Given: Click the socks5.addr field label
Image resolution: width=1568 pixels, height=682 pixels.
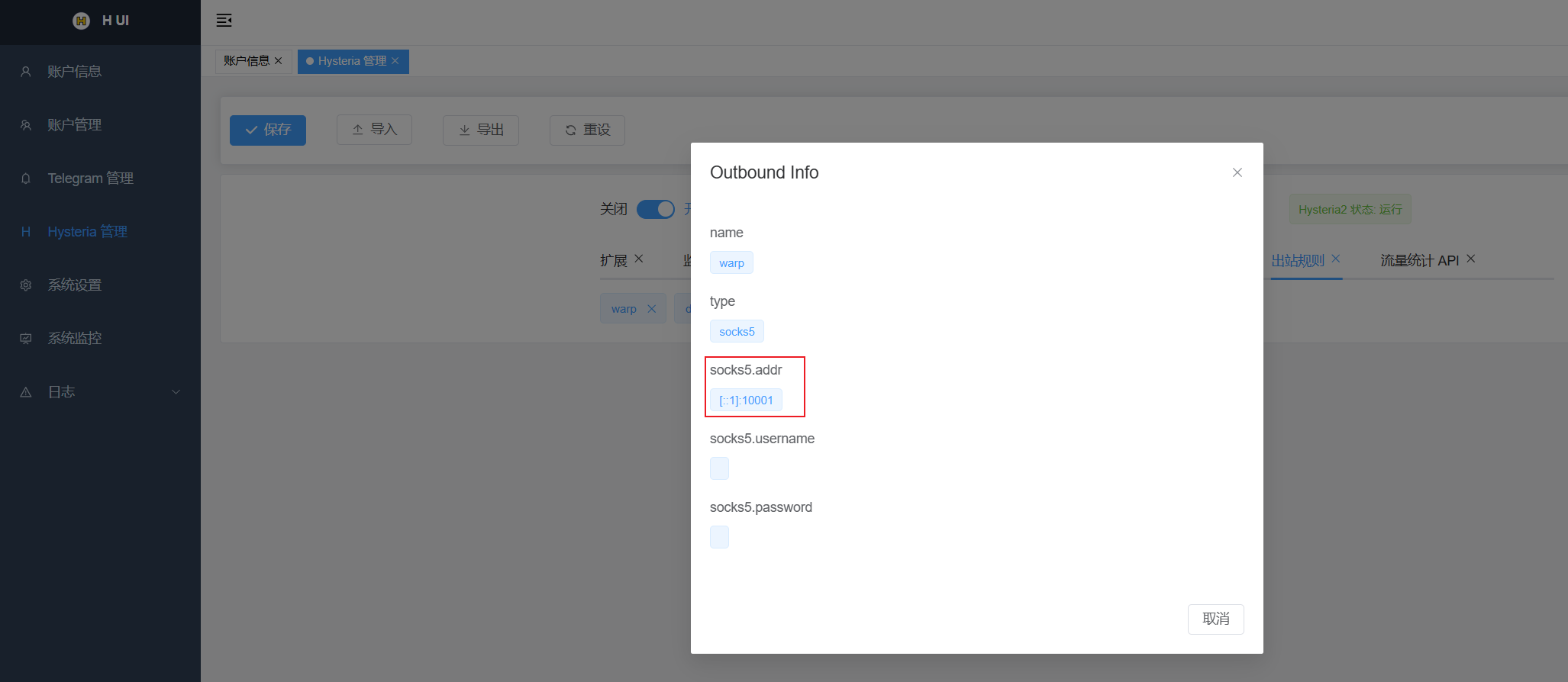Looking at the screenshot, I should click(746, 371).
